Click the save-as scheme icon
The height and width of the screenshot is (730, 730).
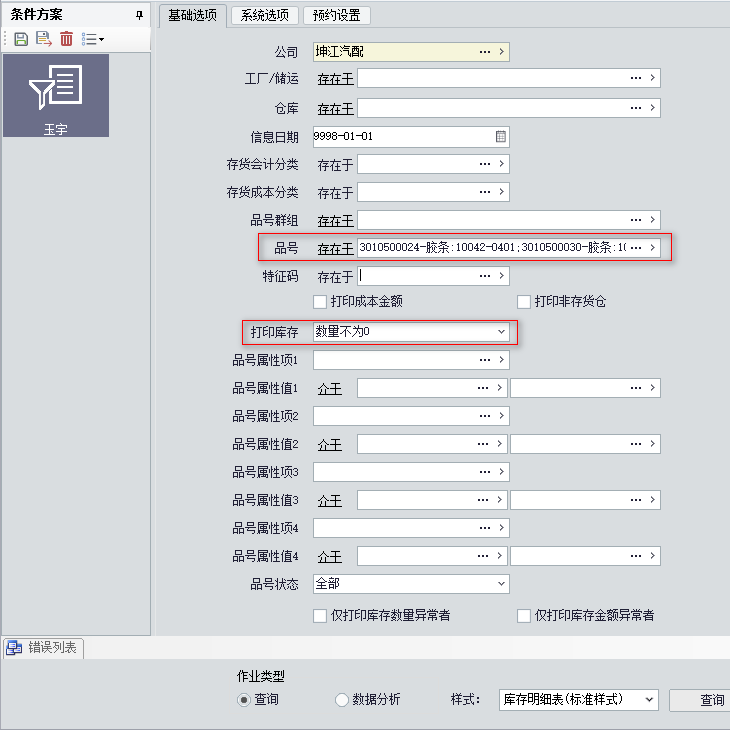click(x=44, y=39)
